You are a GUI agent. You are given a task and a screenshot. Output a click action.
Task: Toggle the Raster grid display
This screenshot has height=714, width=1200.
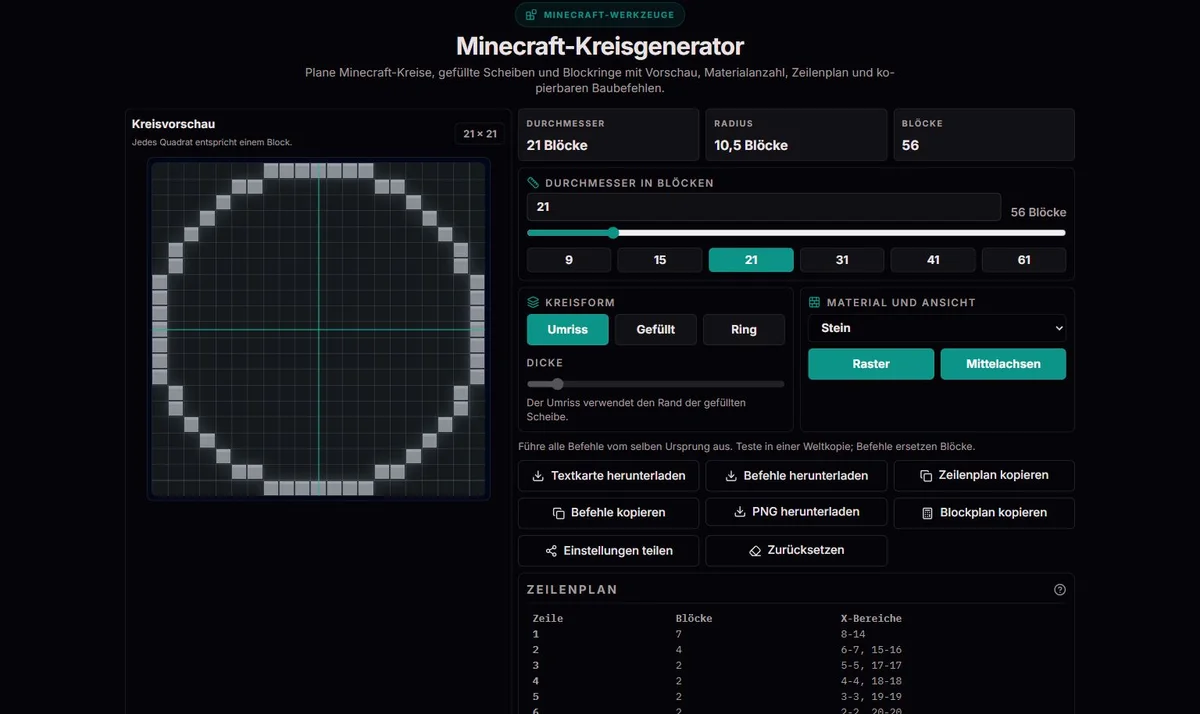pyautogui.click(x=871, y=364)
